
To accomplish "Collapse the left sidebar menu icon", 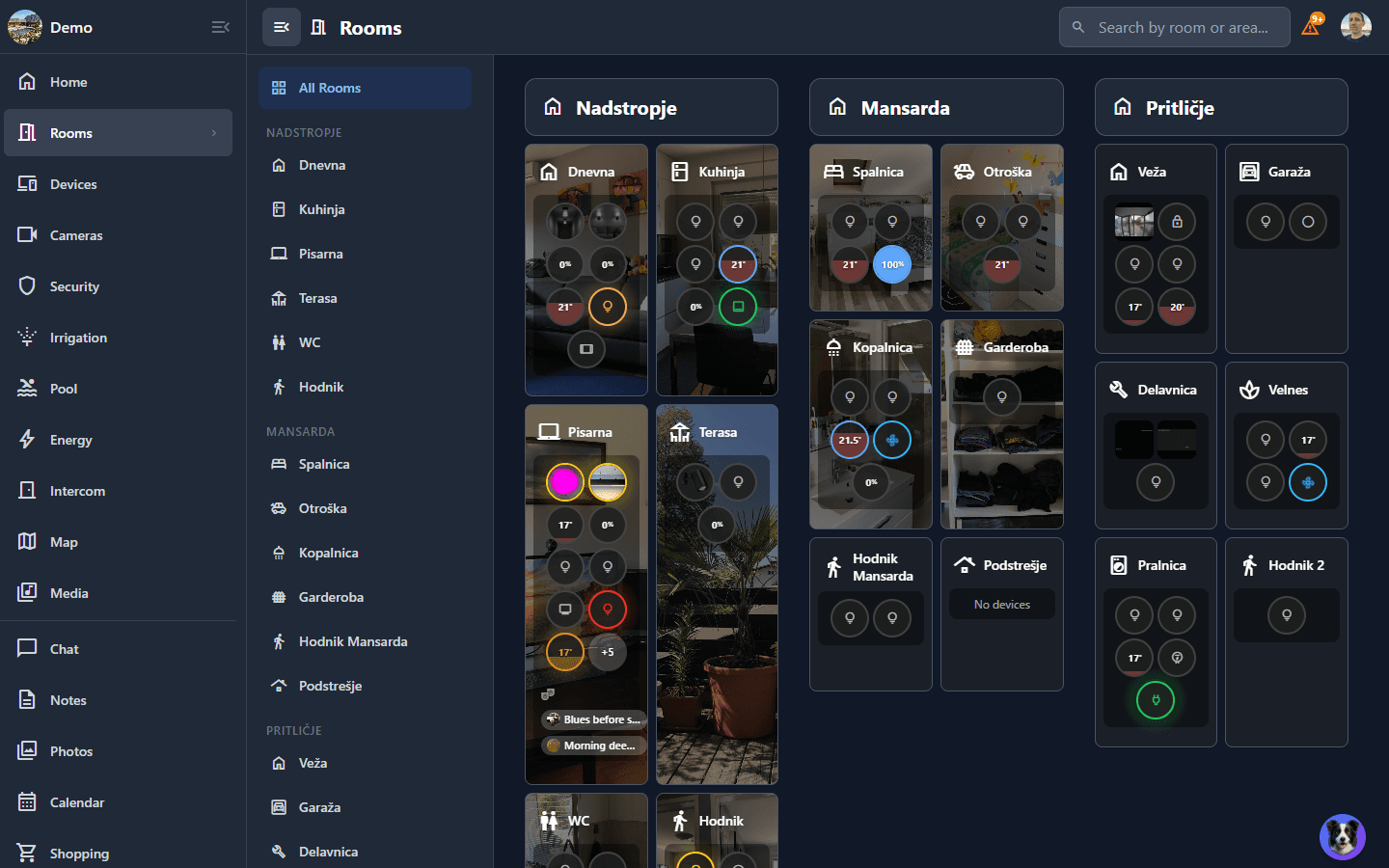I will 220,27.
